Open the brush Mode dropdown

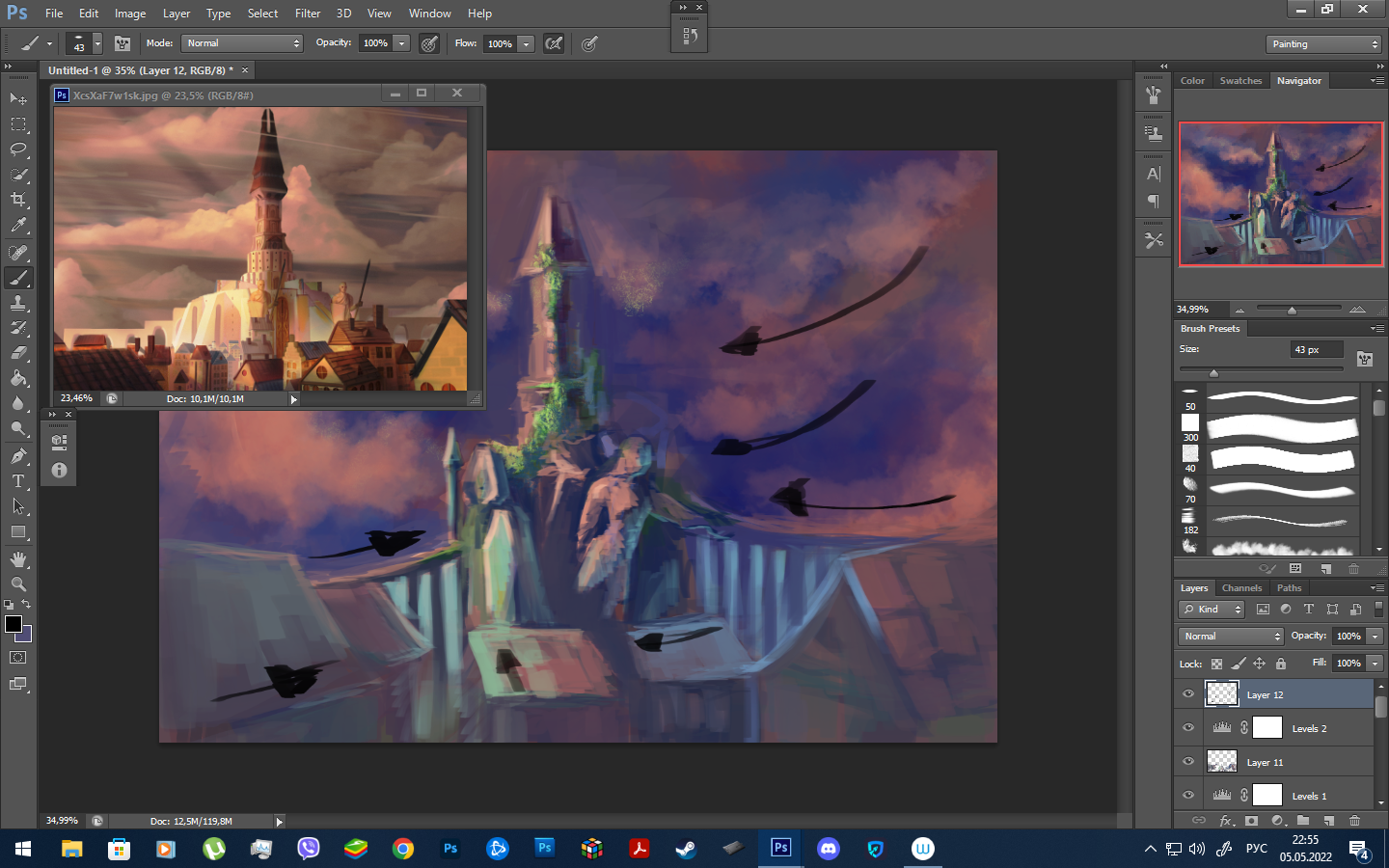tap(242, 43)
